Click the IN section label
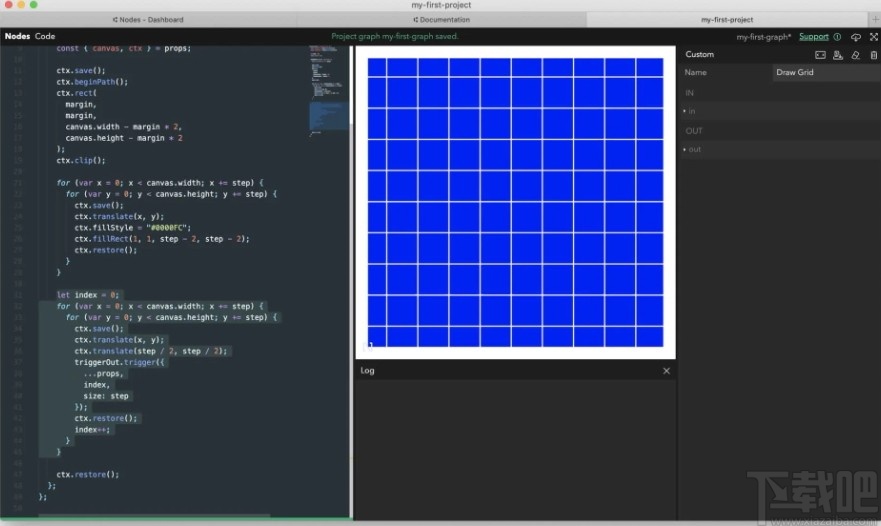881x526 pixels. pyautogui.click(x=689, y=93)
